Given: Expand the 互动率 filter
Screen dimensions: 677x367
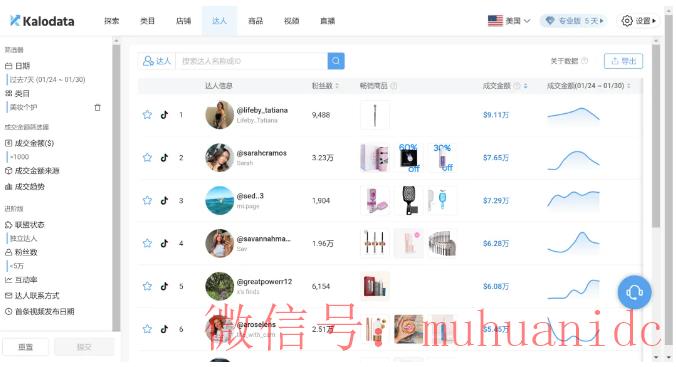Looking at the screenshot, I should [21, 280].
